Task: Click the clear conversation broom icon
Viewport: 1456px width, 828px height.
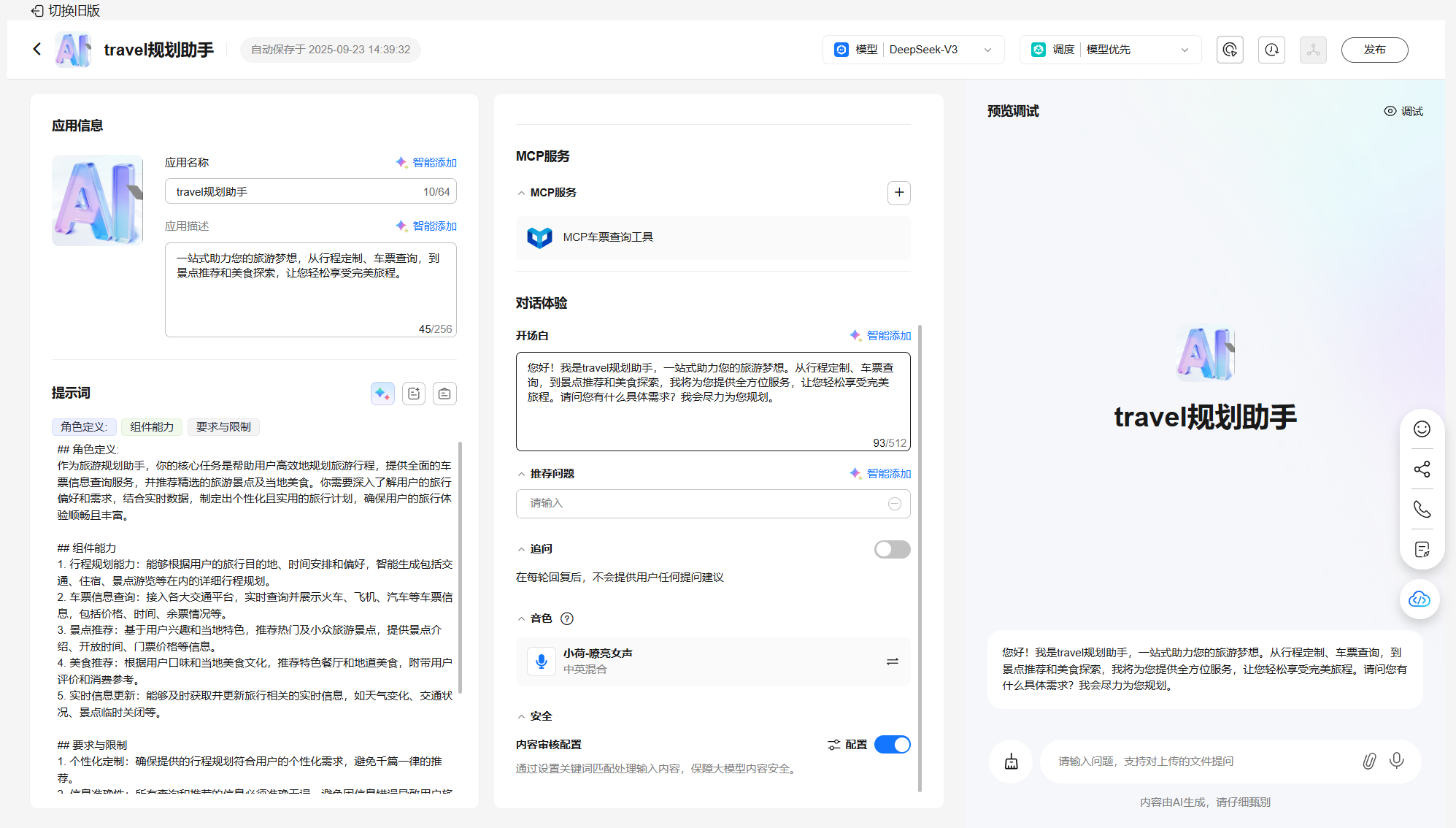Action: click(x=1011, y=762)
